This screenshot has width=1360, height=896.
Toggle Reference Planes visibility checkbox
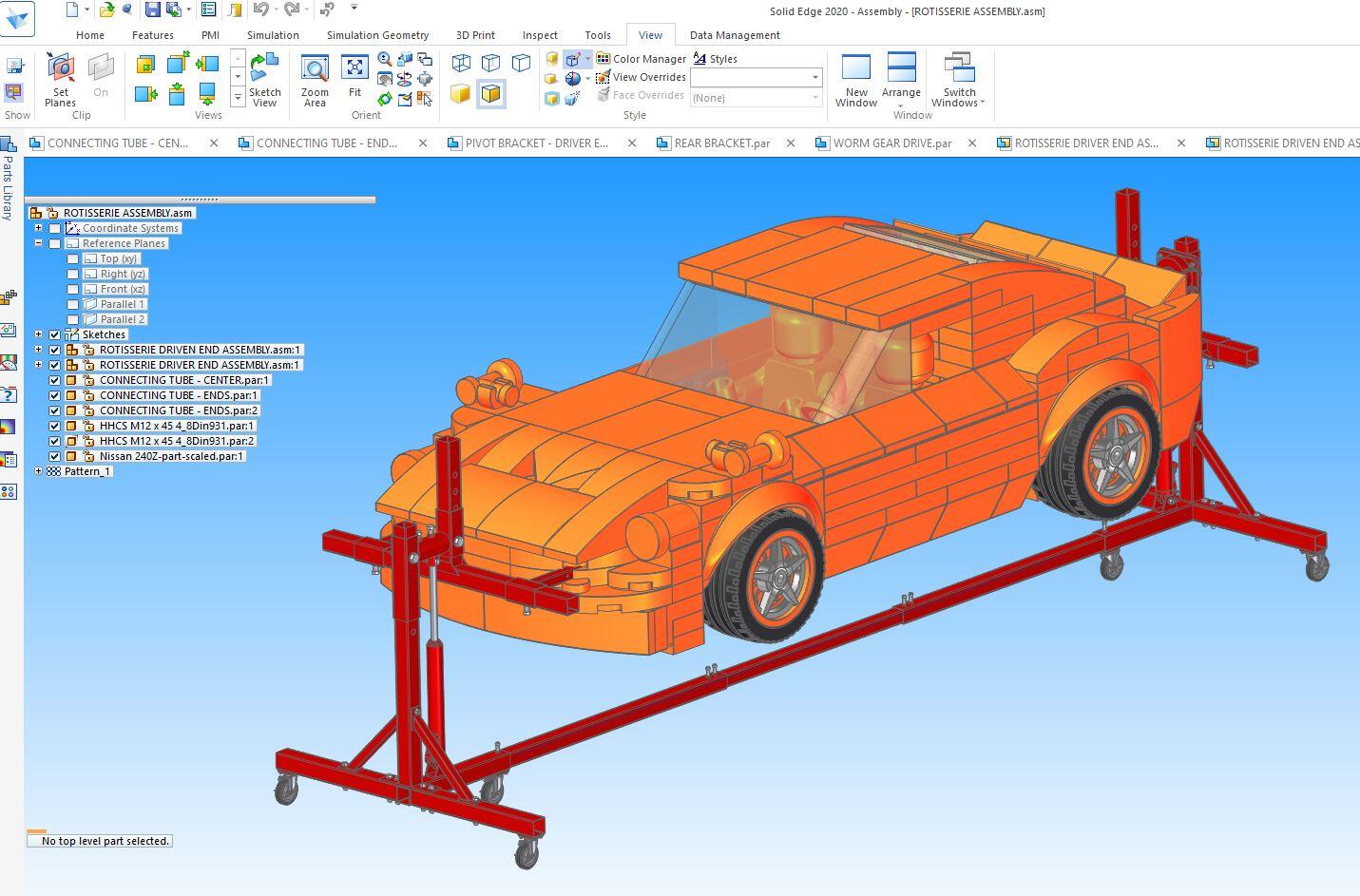point(55,243)
